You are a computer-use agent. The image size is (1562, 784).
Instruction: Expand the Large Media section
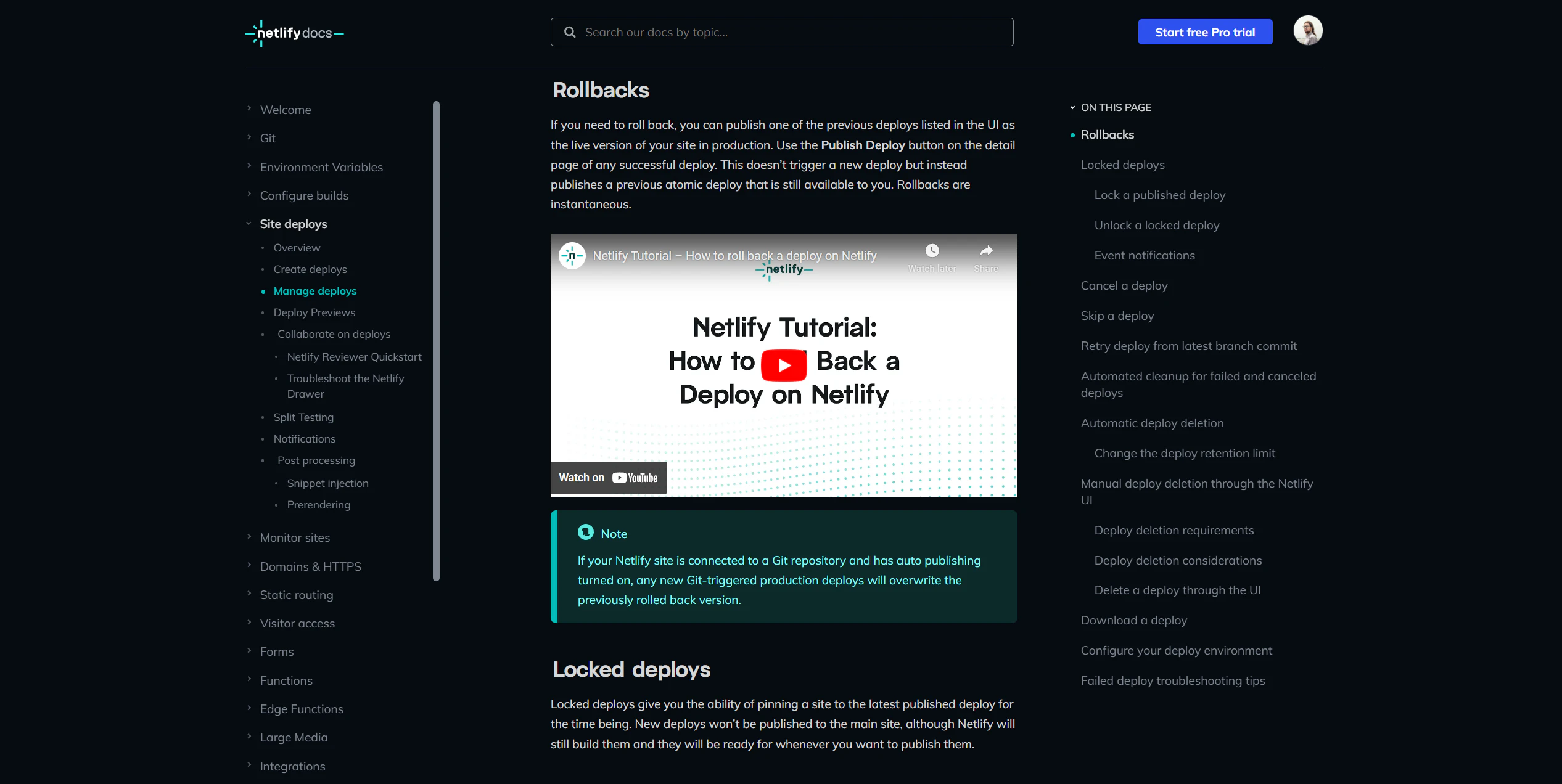point(249,736)
